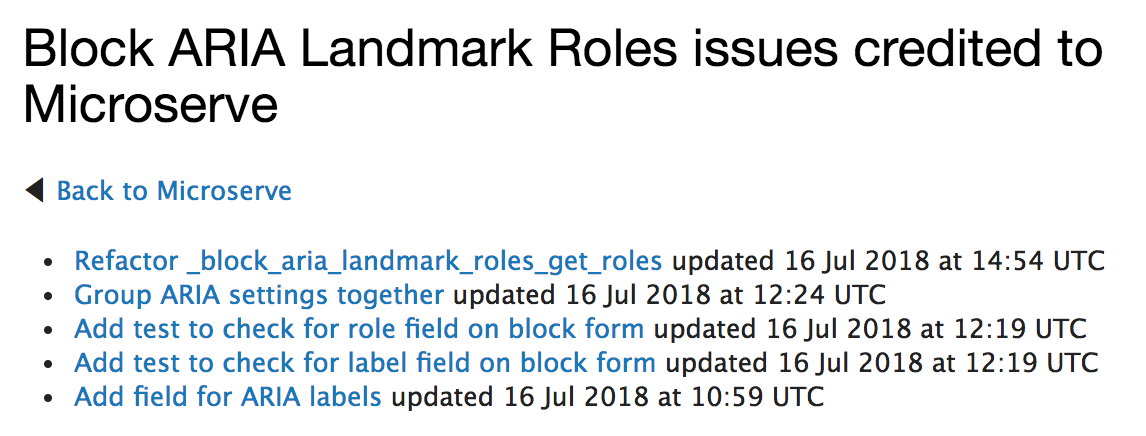Open the role field test issue link
The height and width of the screenshot is (436, 1146).
point(359,329)
